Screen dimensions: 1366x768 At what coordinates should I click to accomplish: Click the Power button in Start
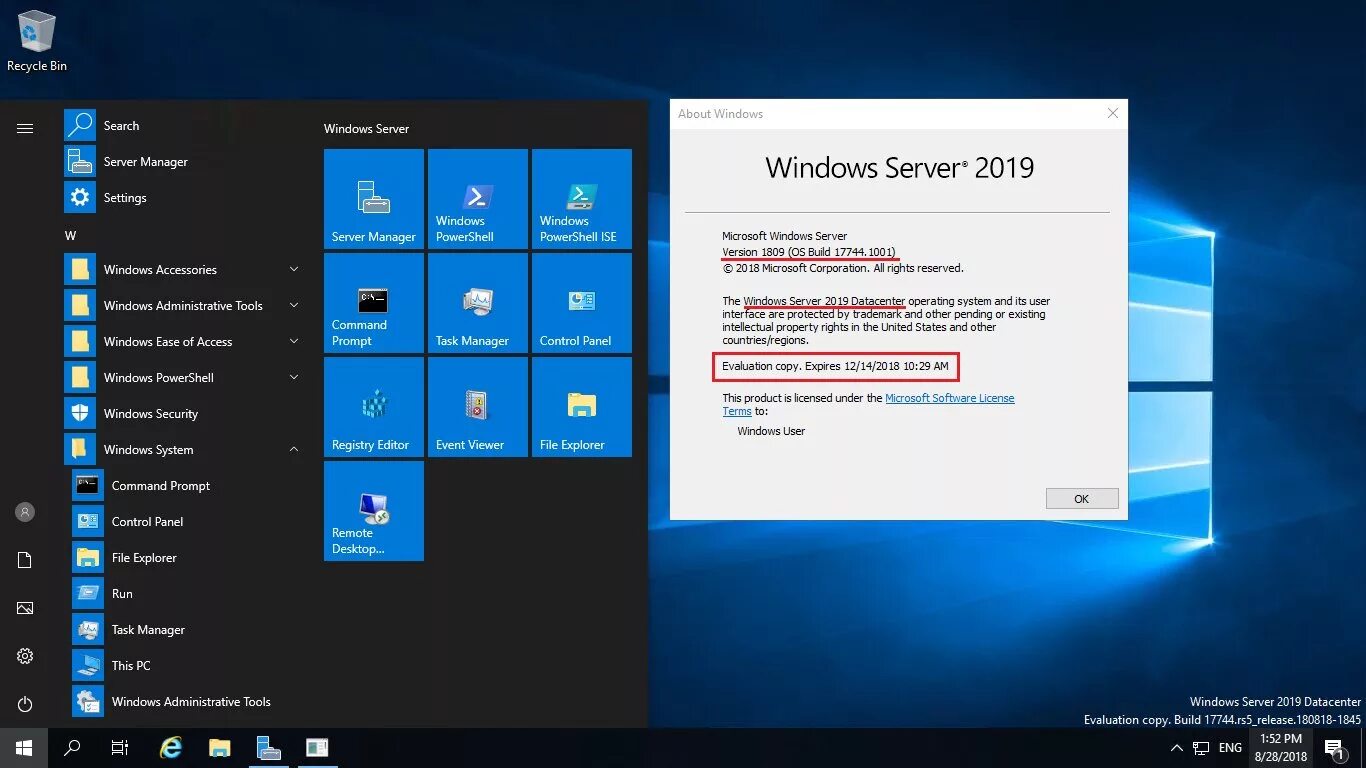(x=25, y=704)
